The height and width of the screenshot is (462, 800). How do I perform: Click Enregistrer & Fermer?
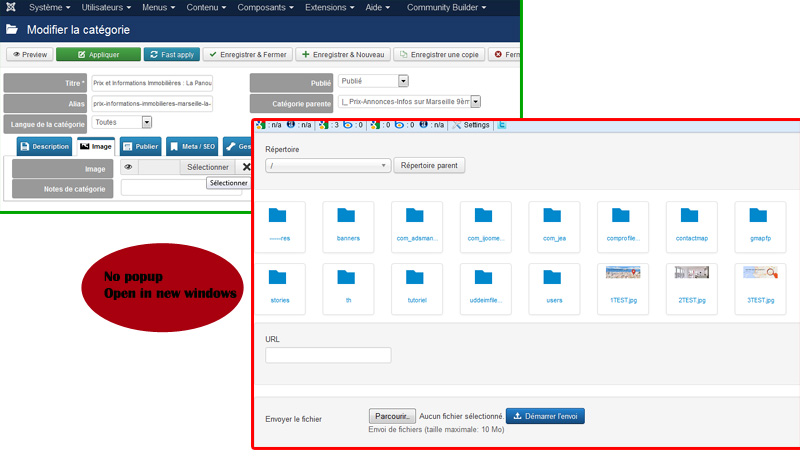[x=248, y=55]
